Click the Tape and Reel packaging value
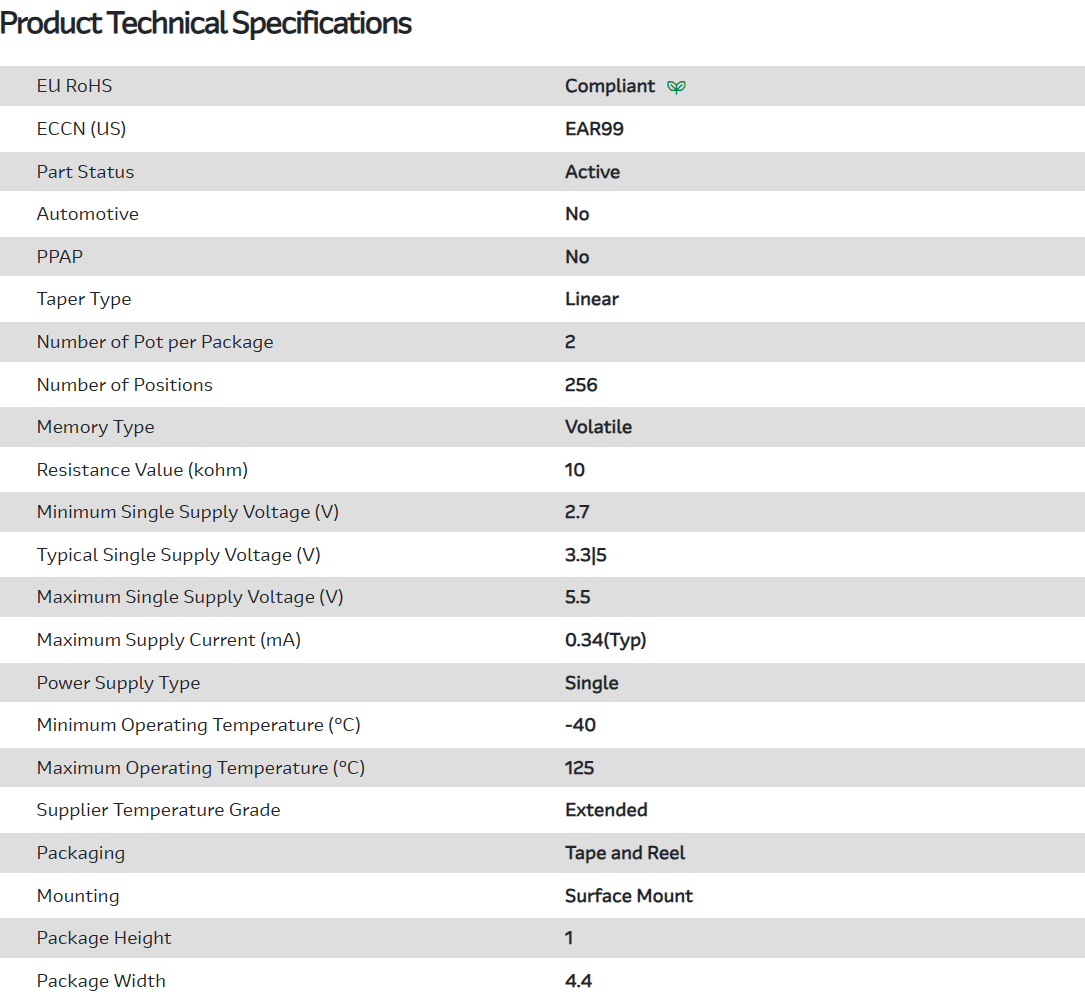1085x997 pixels. [x=625, y=853]
